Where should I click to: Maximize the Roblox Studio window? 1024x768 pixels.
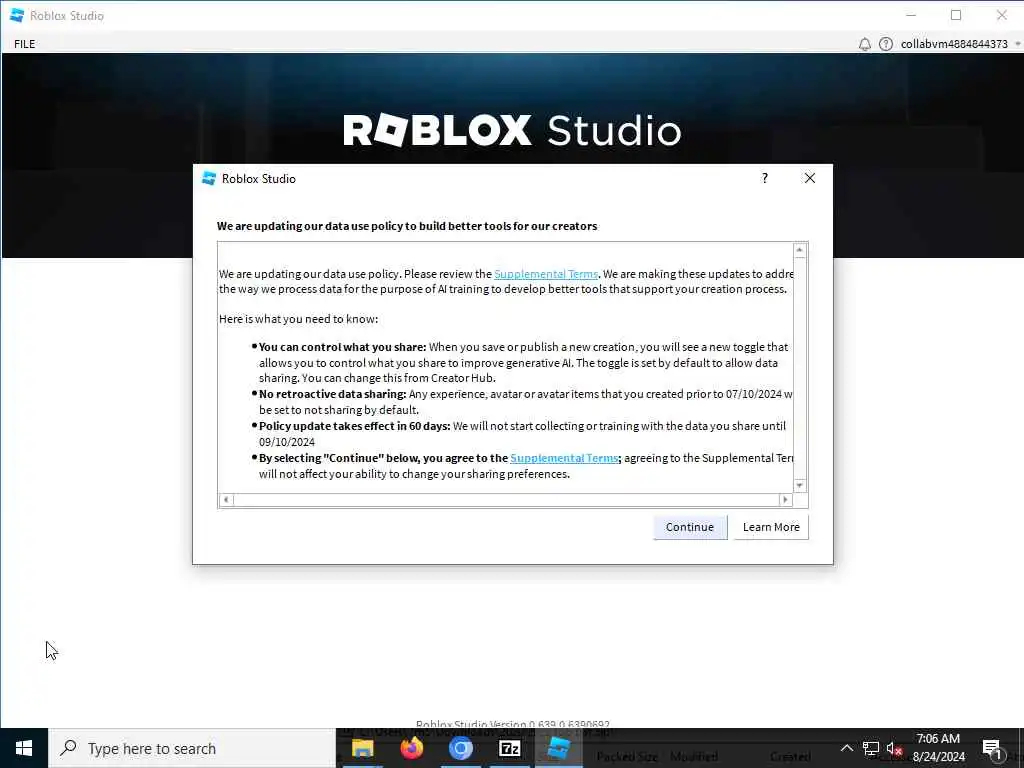[956, 15]
